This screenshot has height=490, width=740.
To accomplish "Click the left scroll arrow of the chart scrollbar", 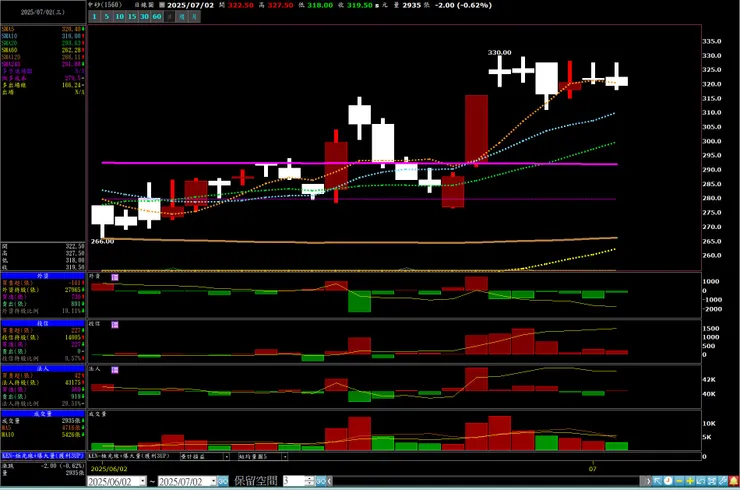I will [330, 481].
